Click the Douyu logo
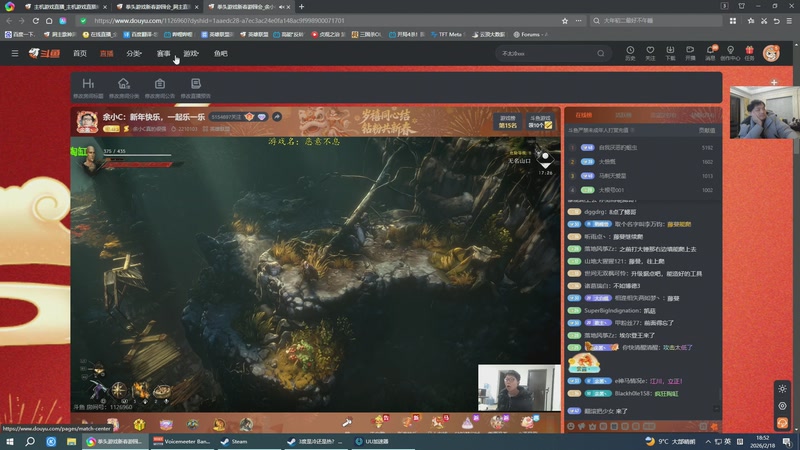800x450 pixels. 44,53
